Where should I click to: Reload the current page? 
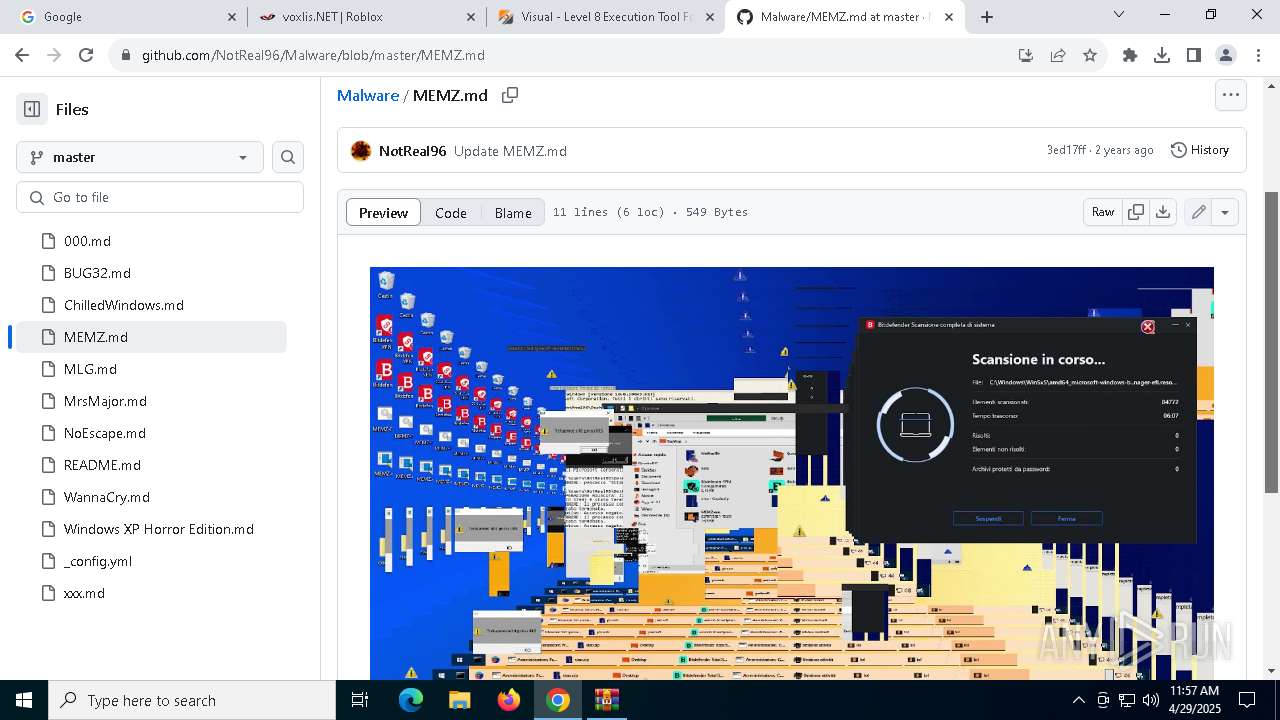click(86, 55)
